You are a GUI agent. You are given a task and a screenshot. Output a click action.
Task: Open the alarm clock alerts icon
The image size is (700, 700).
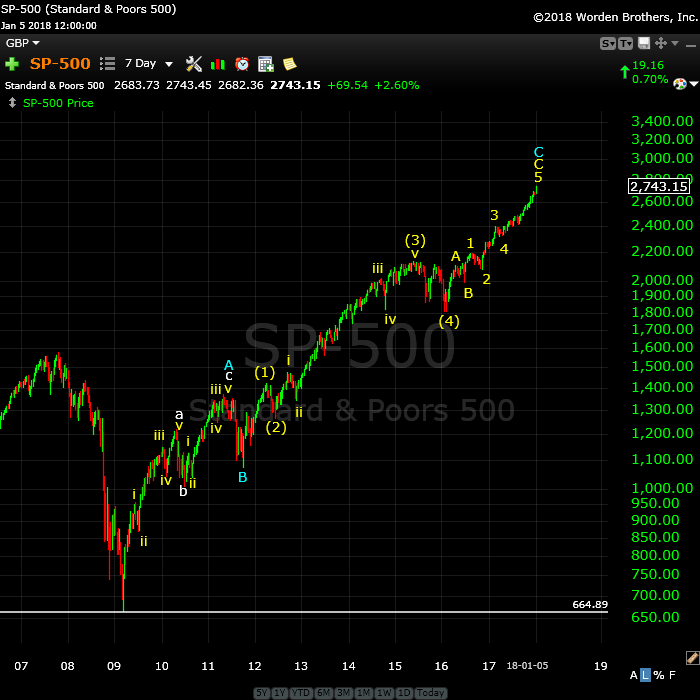[242, 64]
